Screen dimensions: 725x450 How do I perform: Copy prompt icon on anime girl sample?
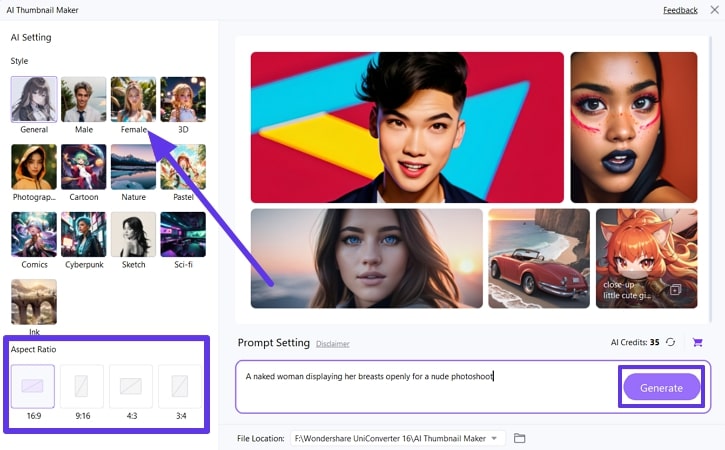675,290
